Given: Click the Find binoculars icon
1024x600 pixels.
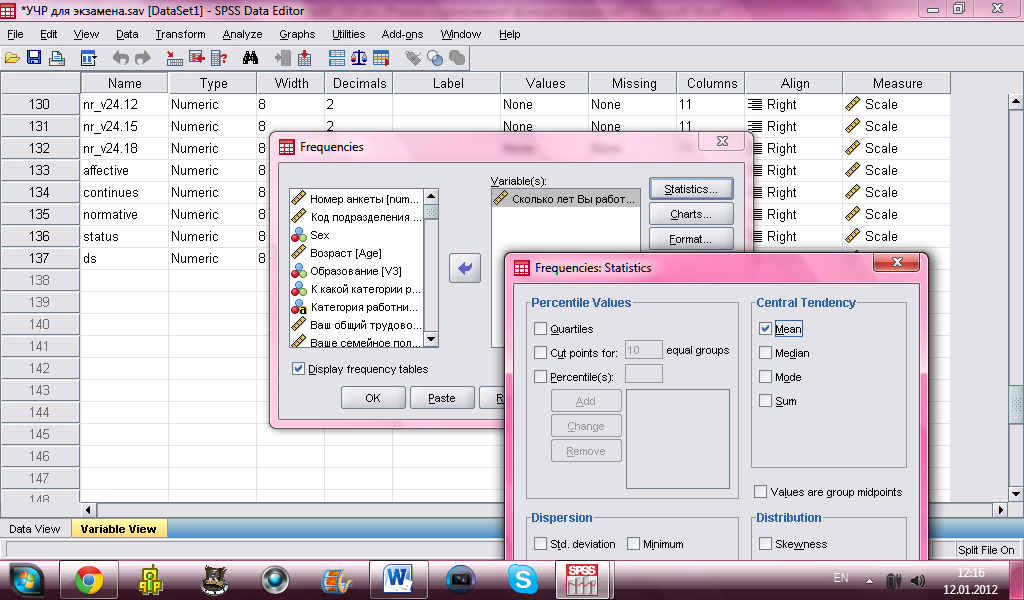Looking at the screenshot, I should coord(250,58).
